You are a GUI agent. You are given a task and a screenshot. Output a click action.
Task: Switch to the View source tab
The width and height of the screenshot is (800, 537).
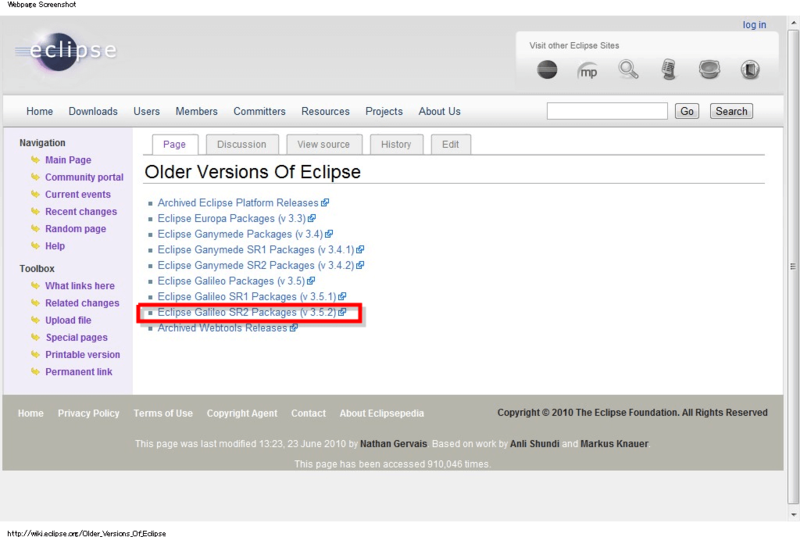point(323,144)
